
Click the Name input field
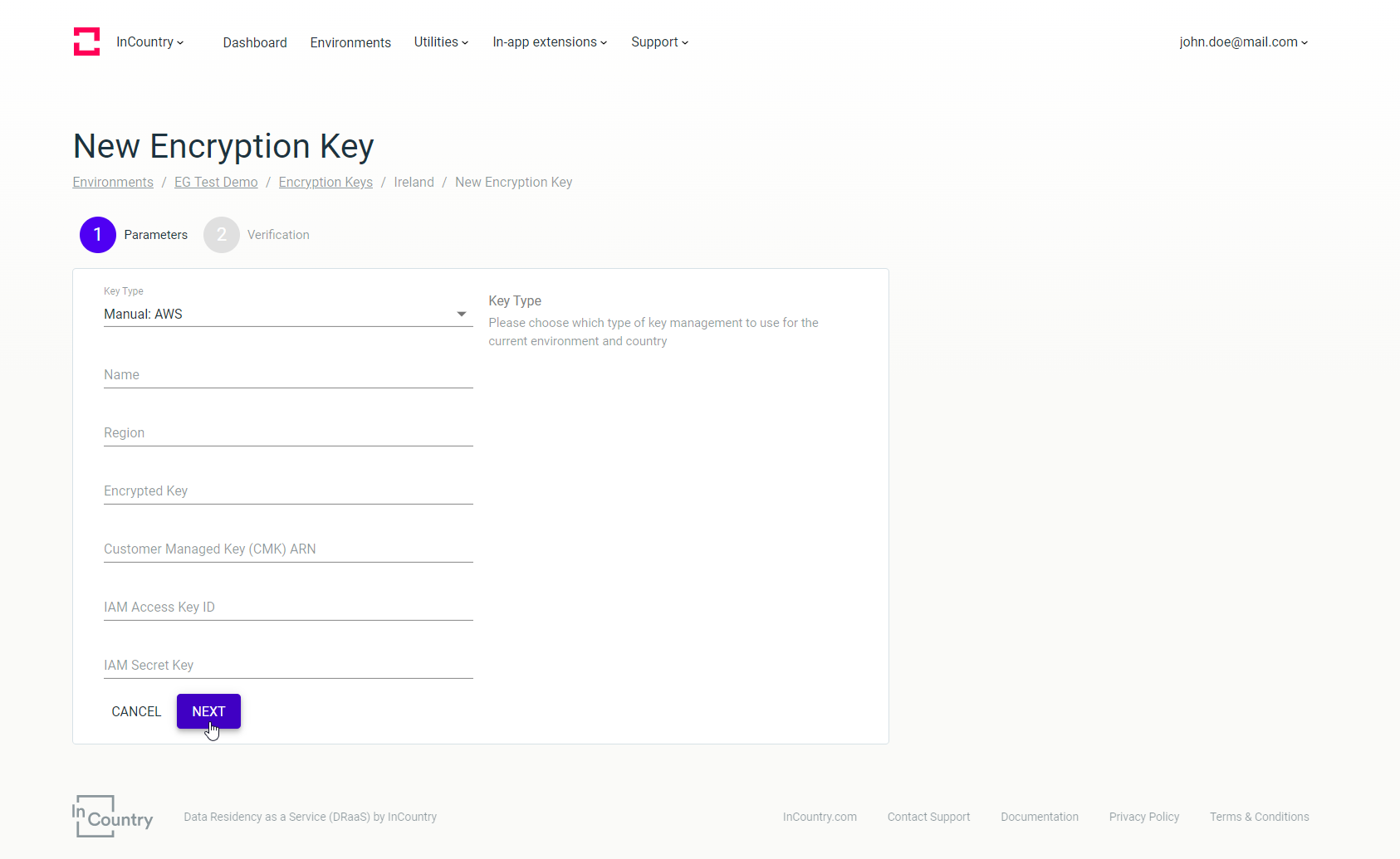[287, 375]
